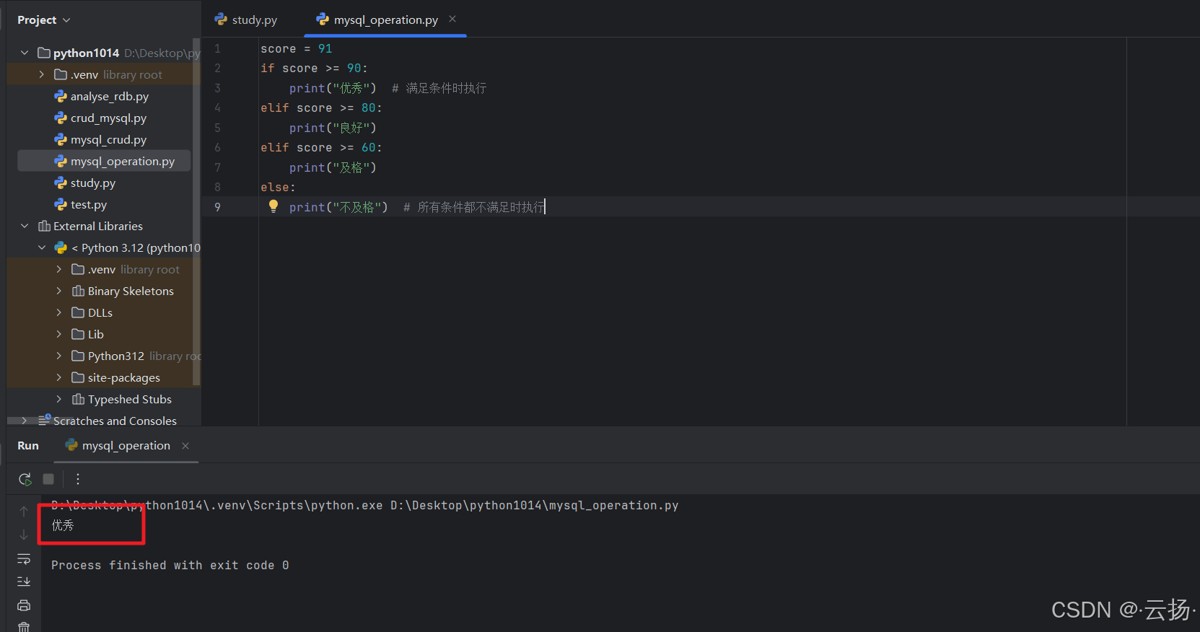This screenshot has height=632, width=1200.
Task: Collapse the python1014 project folder
Action: tap(25, 53)
